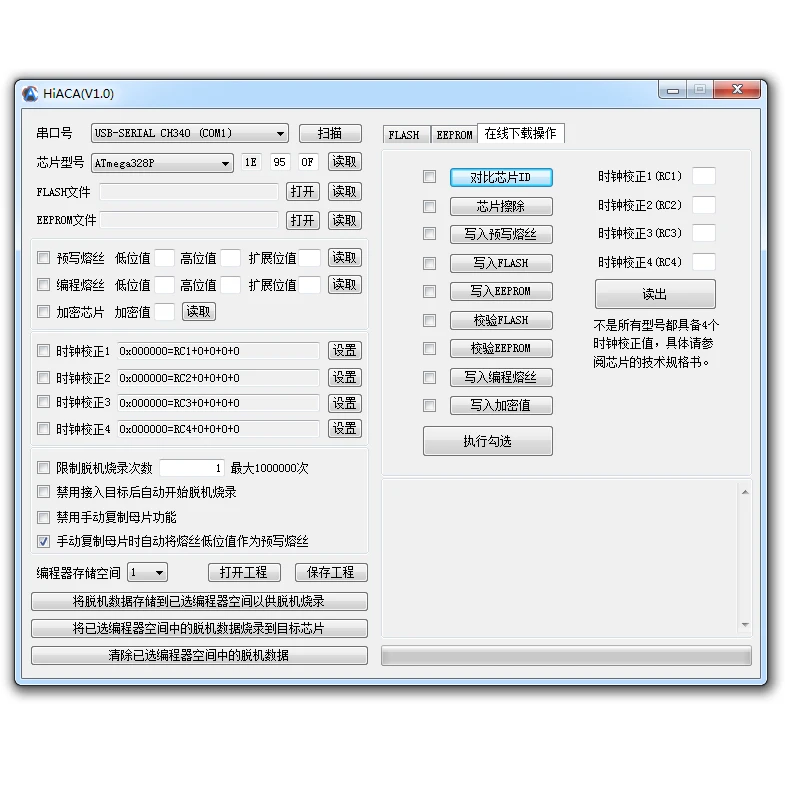Click the progress bar at bottom right

pos(566,655)
